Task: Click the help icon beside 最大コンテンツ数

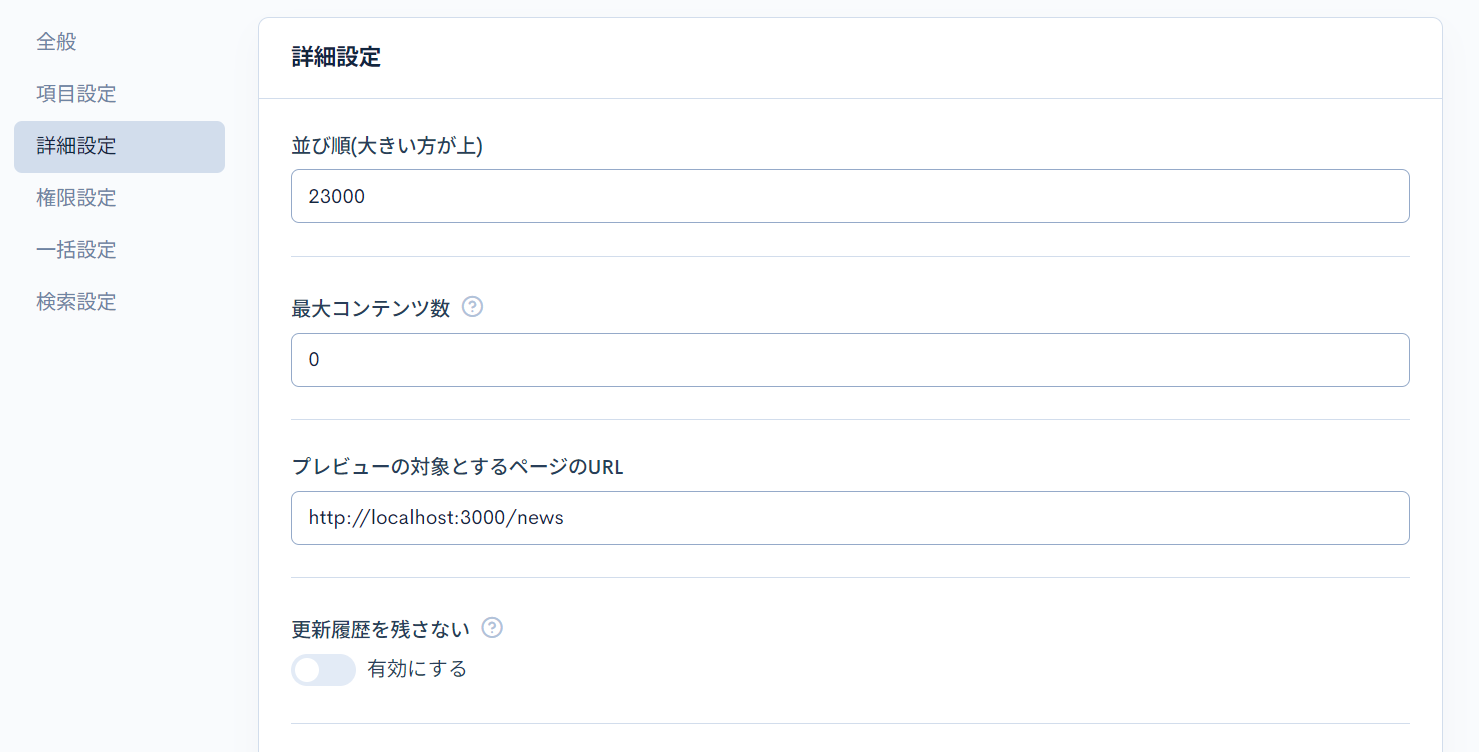Action: (x=473, y=307)
